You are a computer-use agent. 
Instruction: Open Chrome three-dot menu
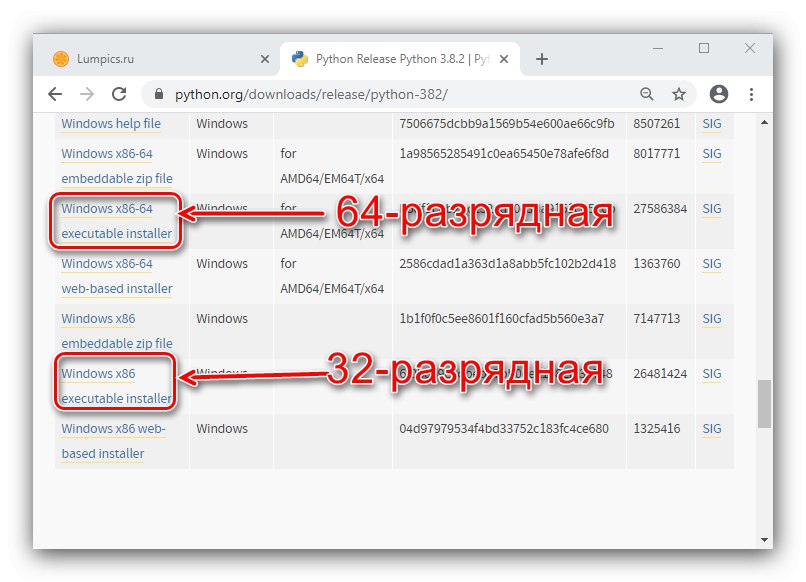click(752, 94)
